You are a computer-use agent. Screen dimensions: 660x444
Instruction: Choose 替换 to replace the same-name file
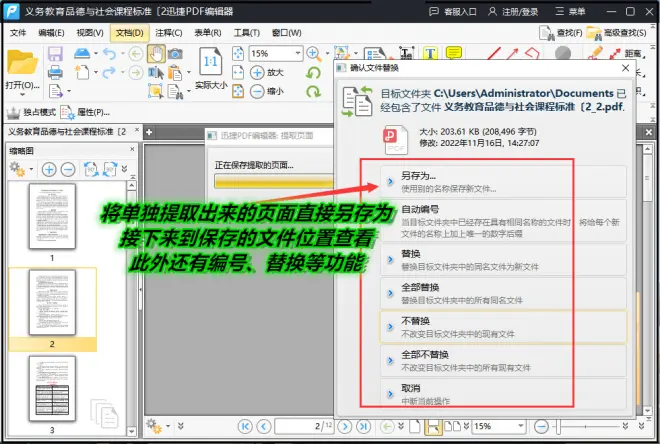tap(503, 260)
